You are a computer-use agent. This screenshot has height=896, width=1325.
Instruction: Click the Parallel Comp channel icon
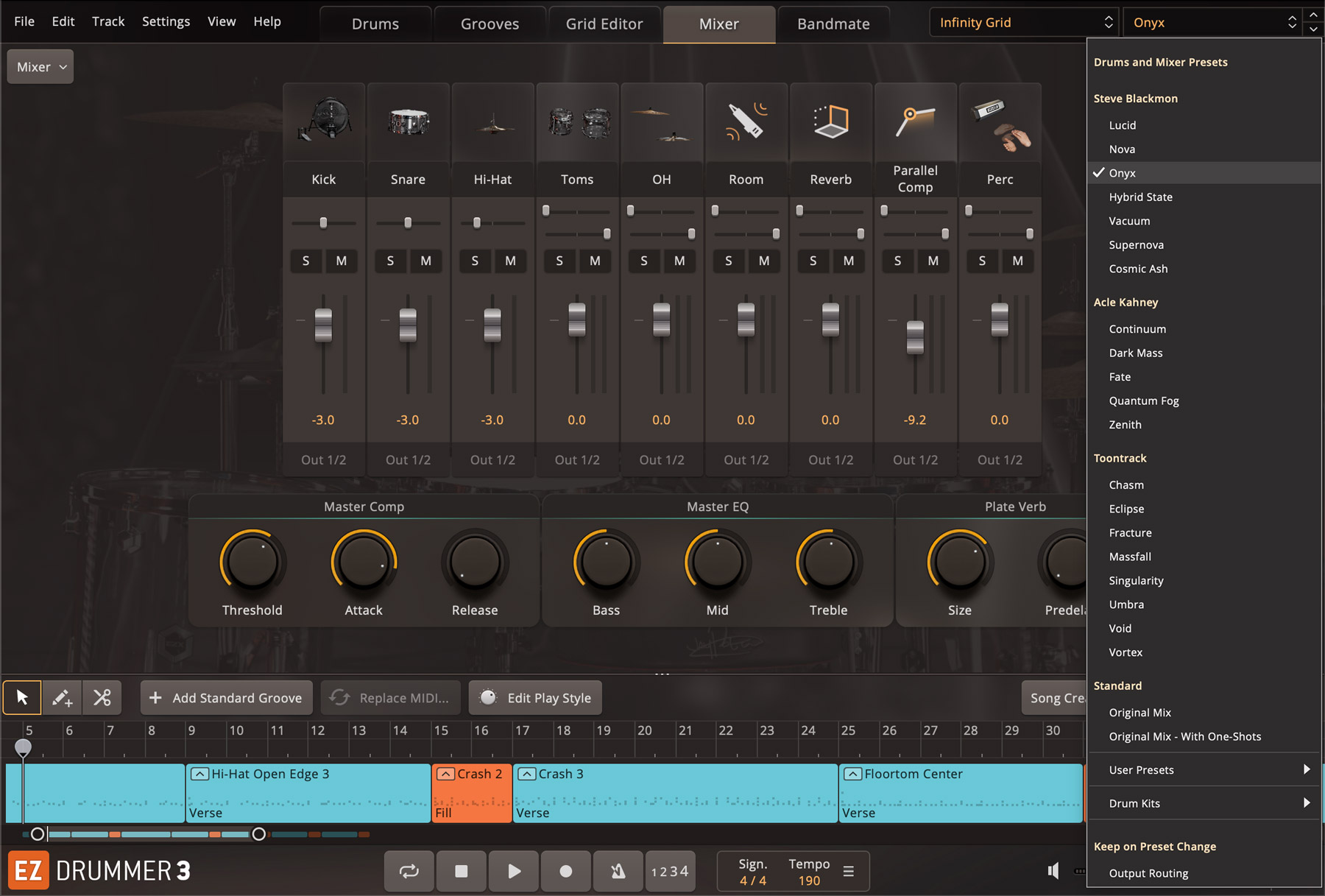[915, 121]
